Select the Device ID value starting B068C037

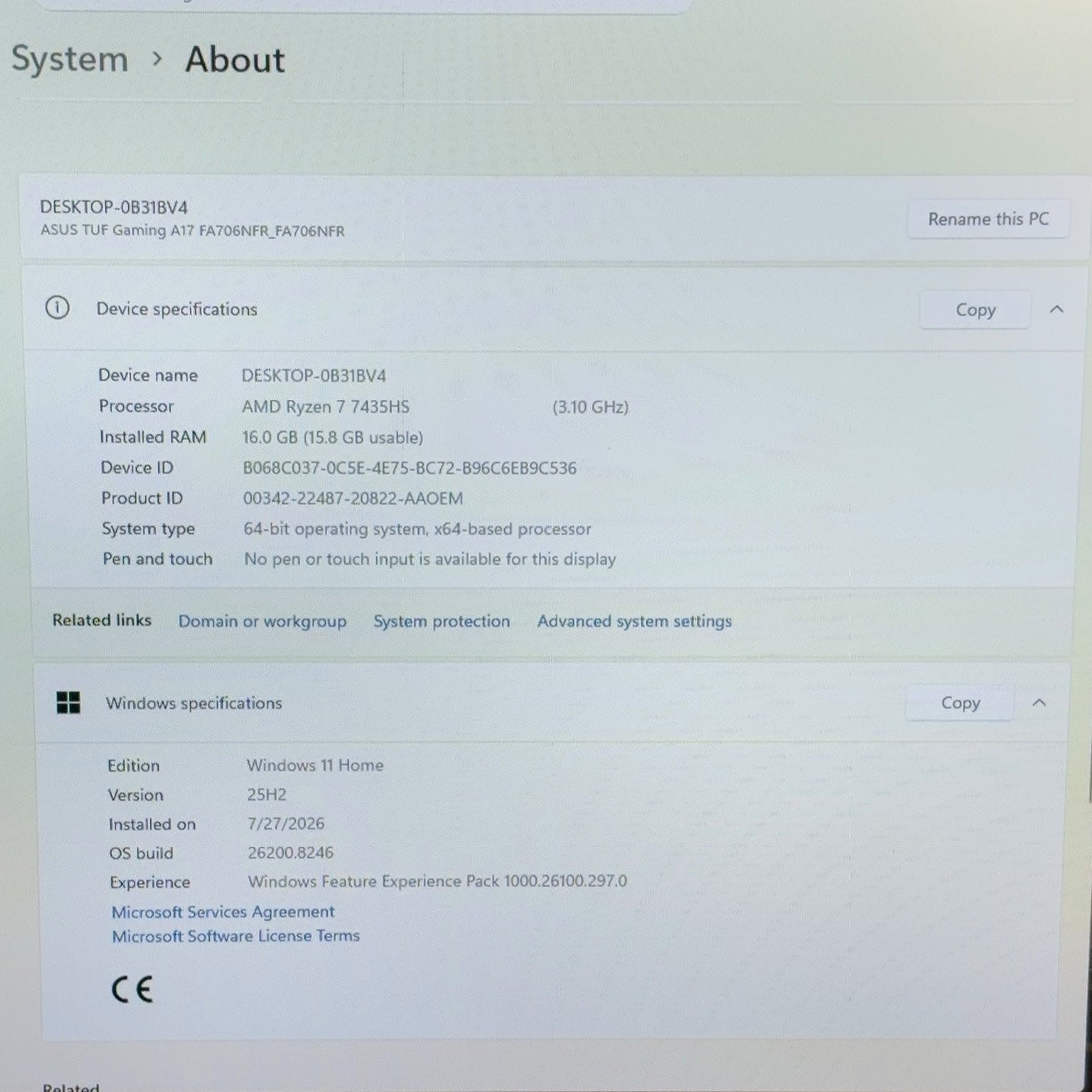409,468
